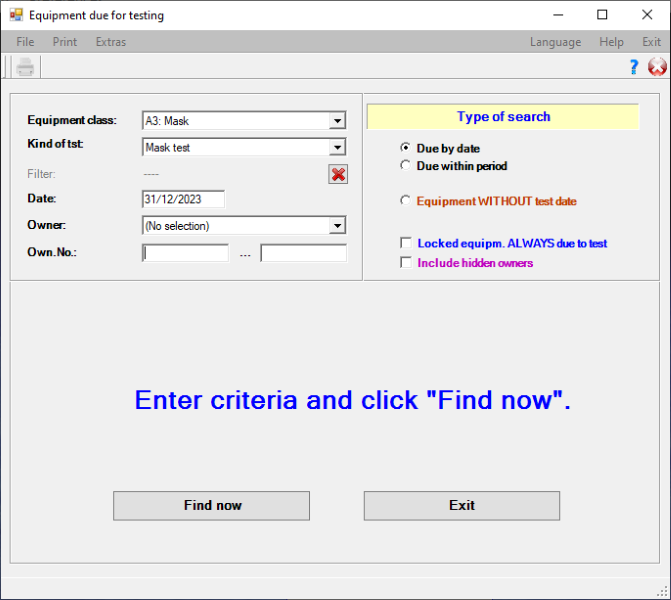This screenshot has width=671, height=600.
Task: Click the first Own.No. input box
Action: (x=186, y=253)
